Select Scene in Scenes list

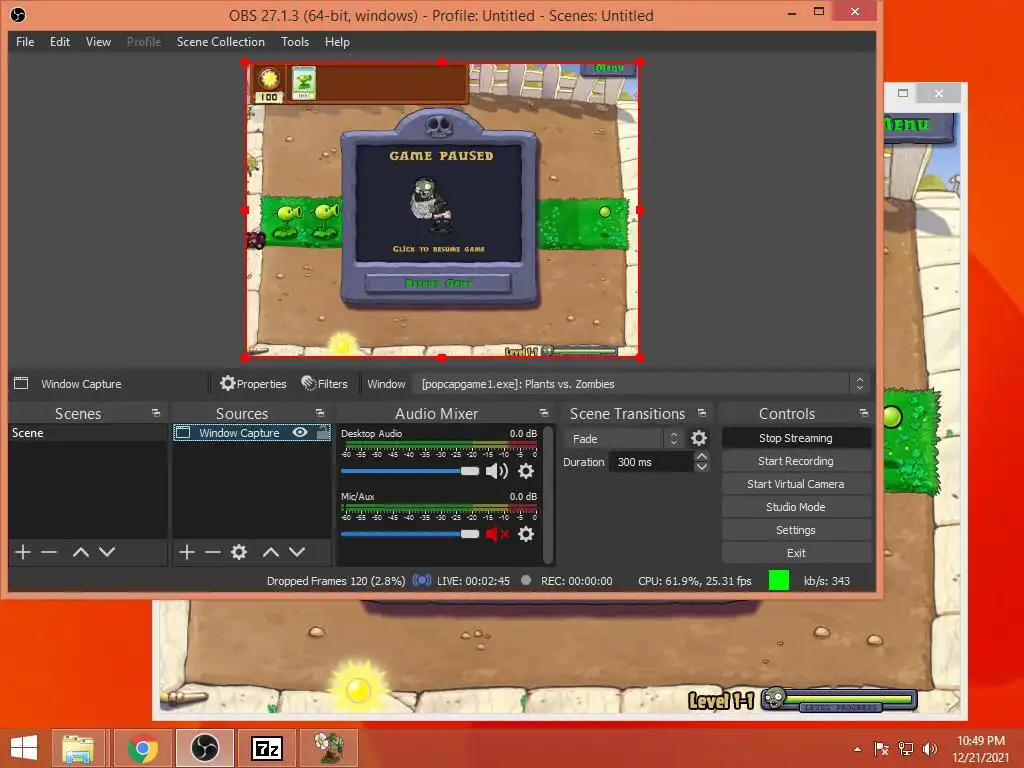(x=88, y=432)
